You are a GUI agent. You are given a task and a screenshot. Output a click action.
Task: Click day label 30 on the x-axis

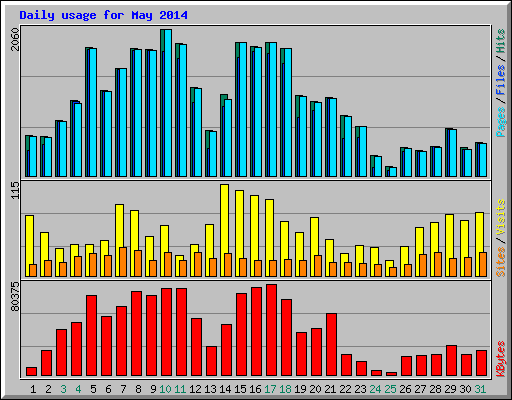pos(465,389)
